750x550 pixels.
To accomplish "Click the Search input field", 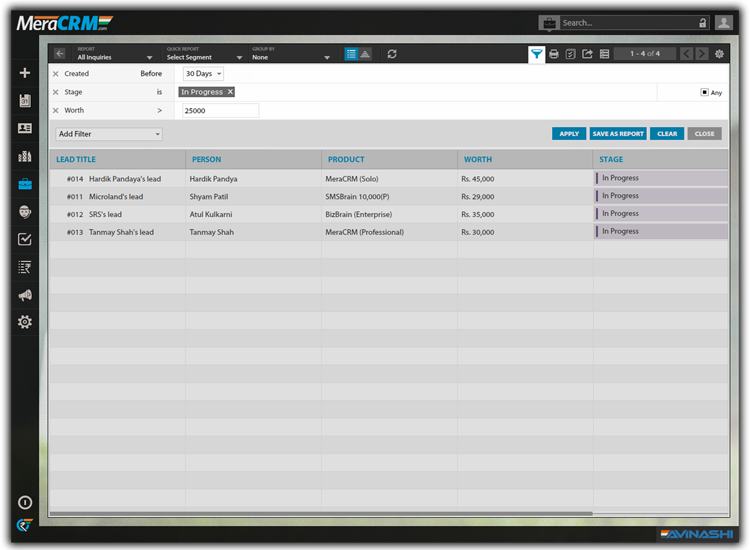I will pos(629,22).
